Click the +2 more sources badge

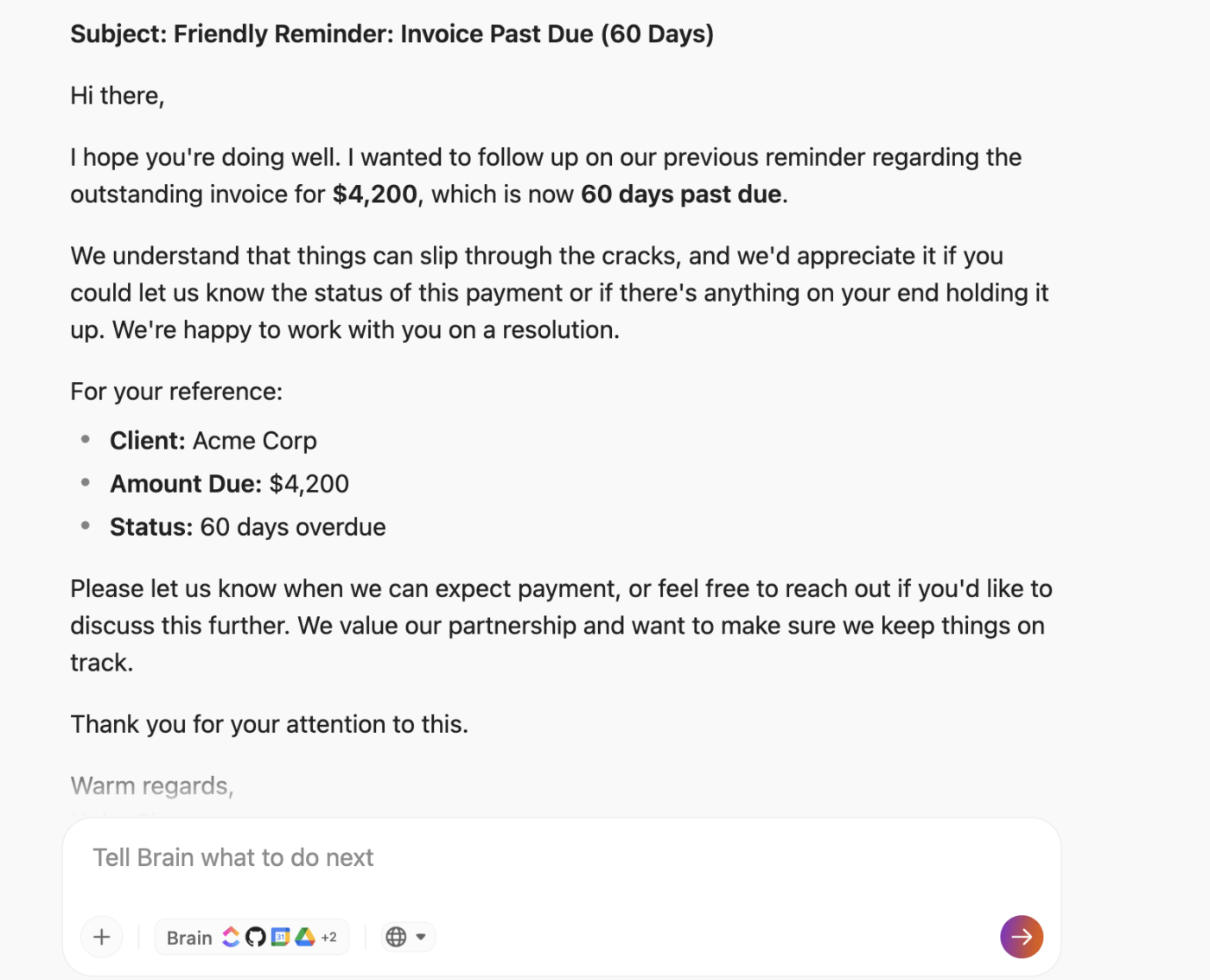pos(329,937)
